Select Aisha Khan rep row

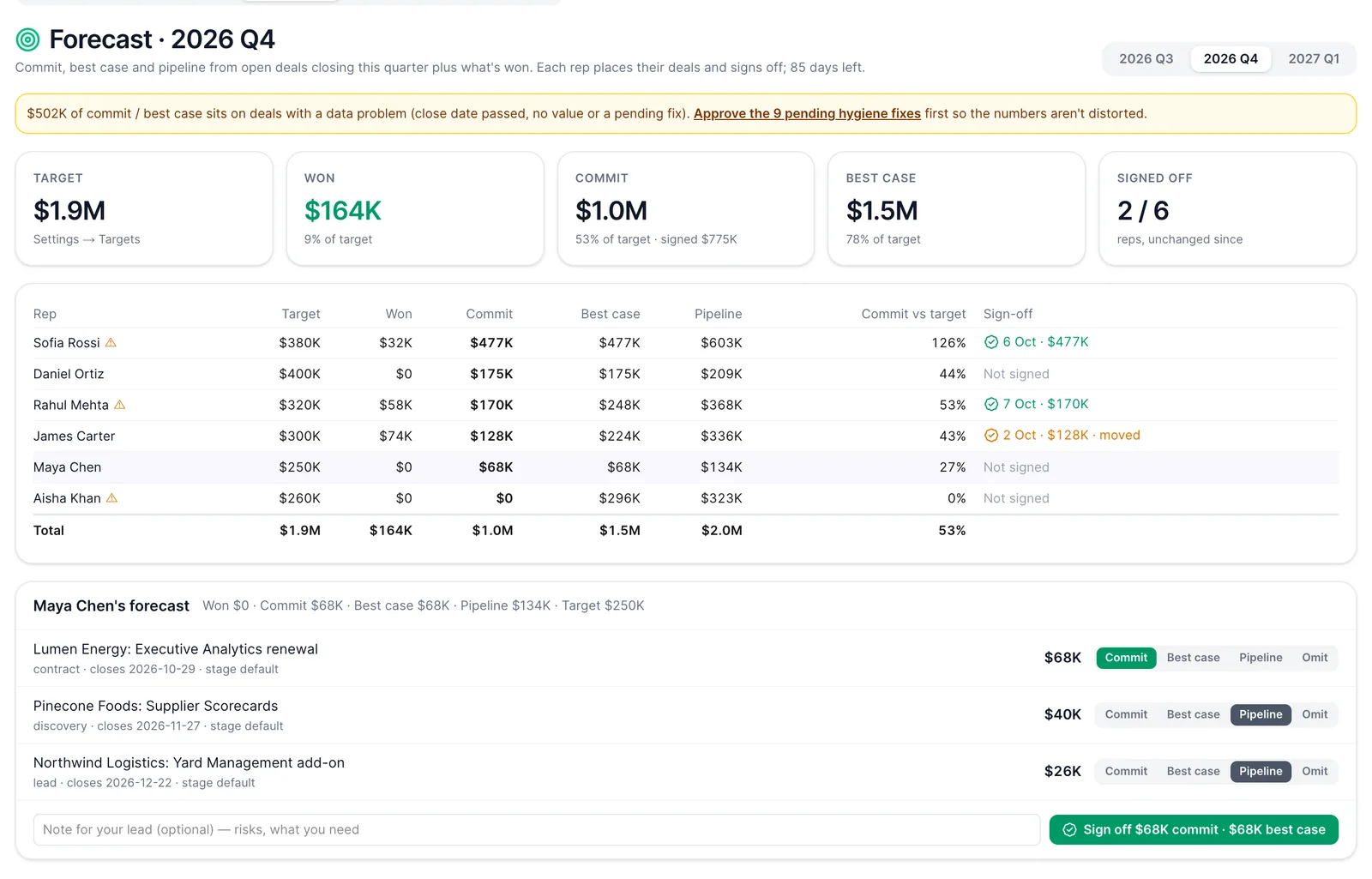pyautogui.click(x=686, y=498)
